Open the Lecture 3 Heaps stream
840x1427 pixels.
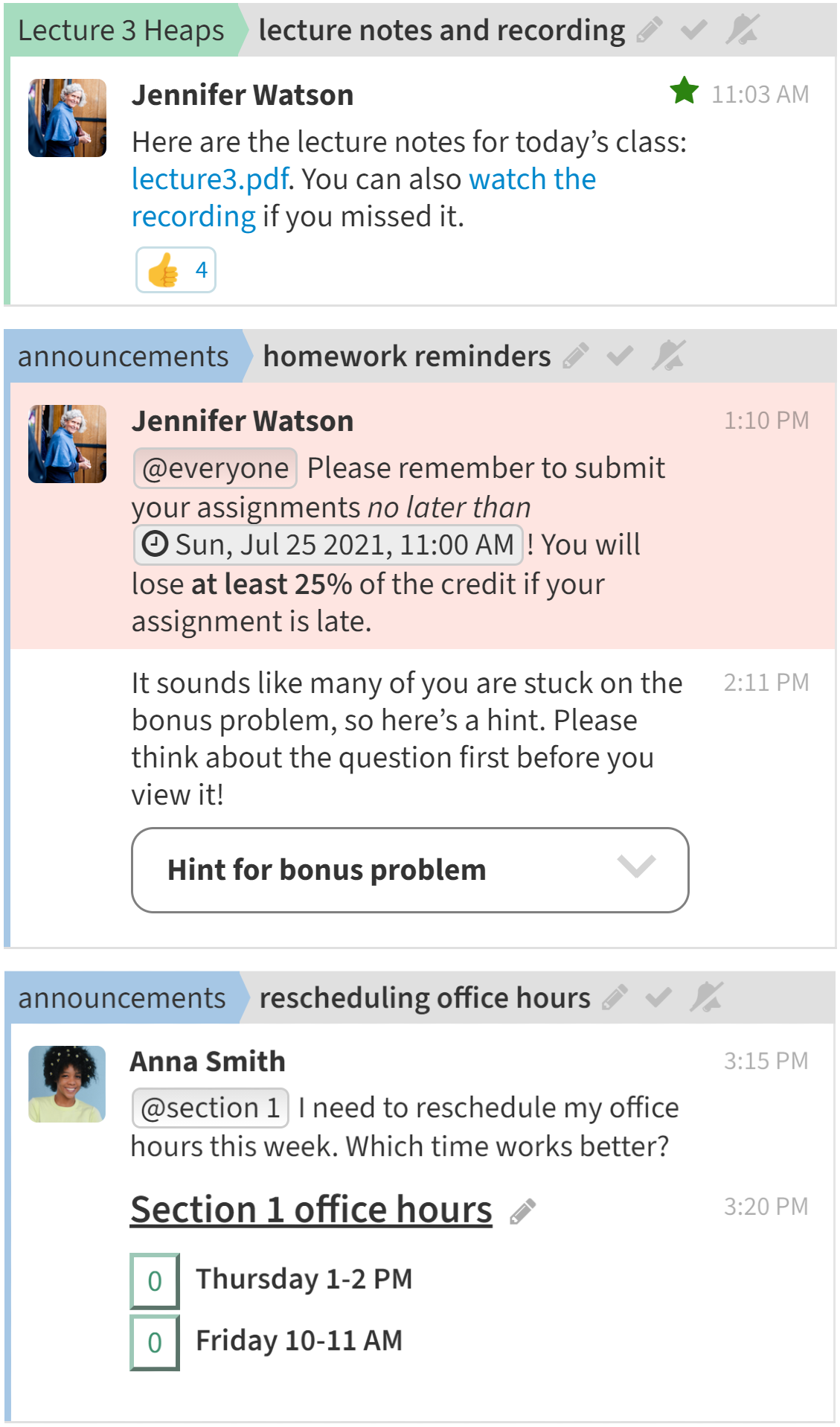coord(121,31)
